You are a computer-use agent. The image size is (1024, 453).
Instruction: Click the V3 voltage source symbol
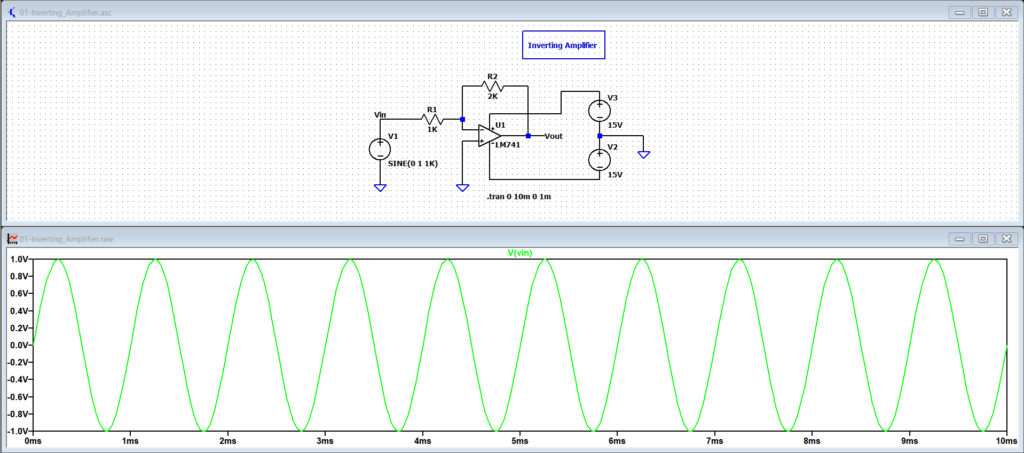click(x=599, y=109)
